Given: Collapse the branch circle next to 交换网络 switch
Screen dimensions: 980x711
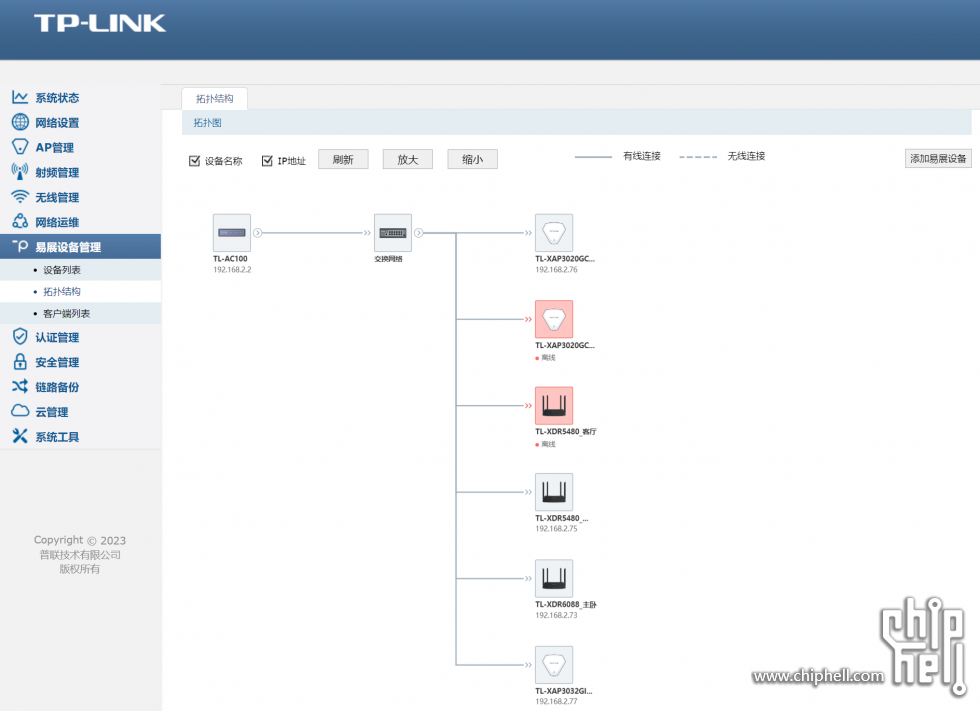Looking at the screenshot, I should pos(419,233).
